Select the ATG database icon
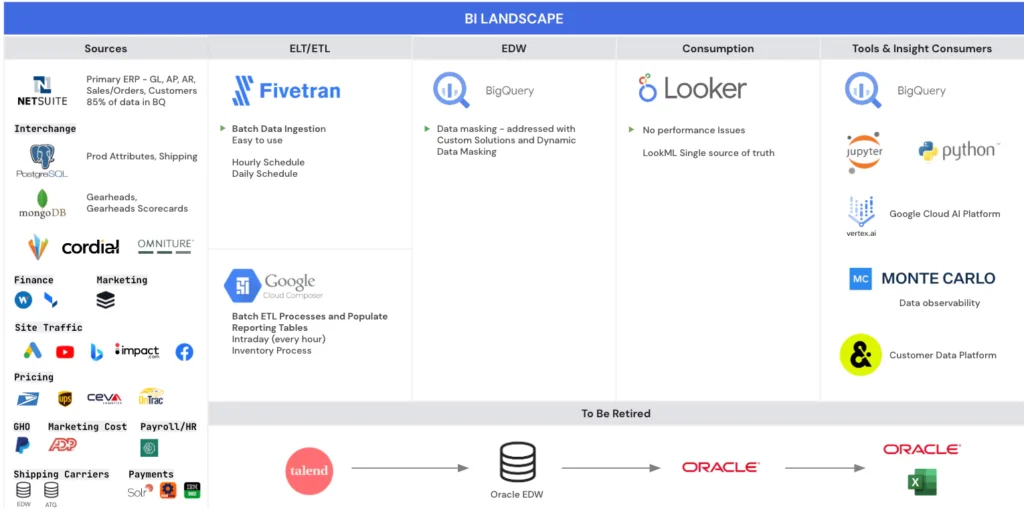Viewport: 1024px width, 509px height. pyautogui.click(x=51, y=493)
